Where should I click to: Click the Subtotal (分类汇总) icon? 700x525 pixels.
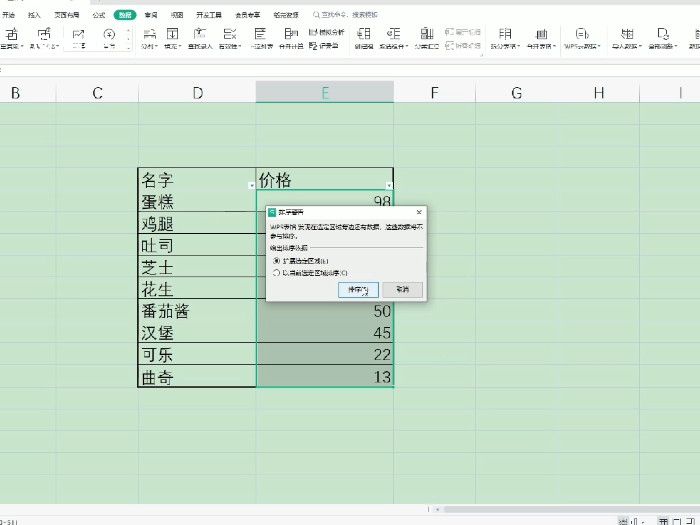click(427, 34)
